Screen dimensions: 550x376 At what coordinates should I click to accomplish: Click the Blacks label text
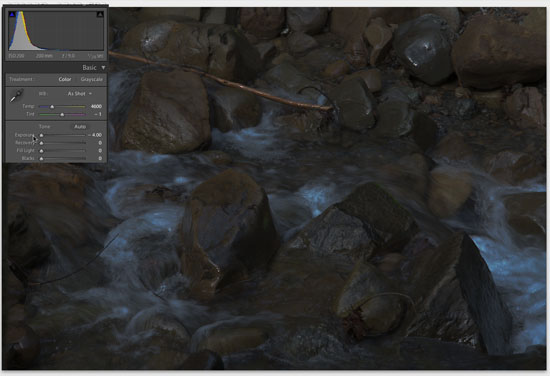28,159
